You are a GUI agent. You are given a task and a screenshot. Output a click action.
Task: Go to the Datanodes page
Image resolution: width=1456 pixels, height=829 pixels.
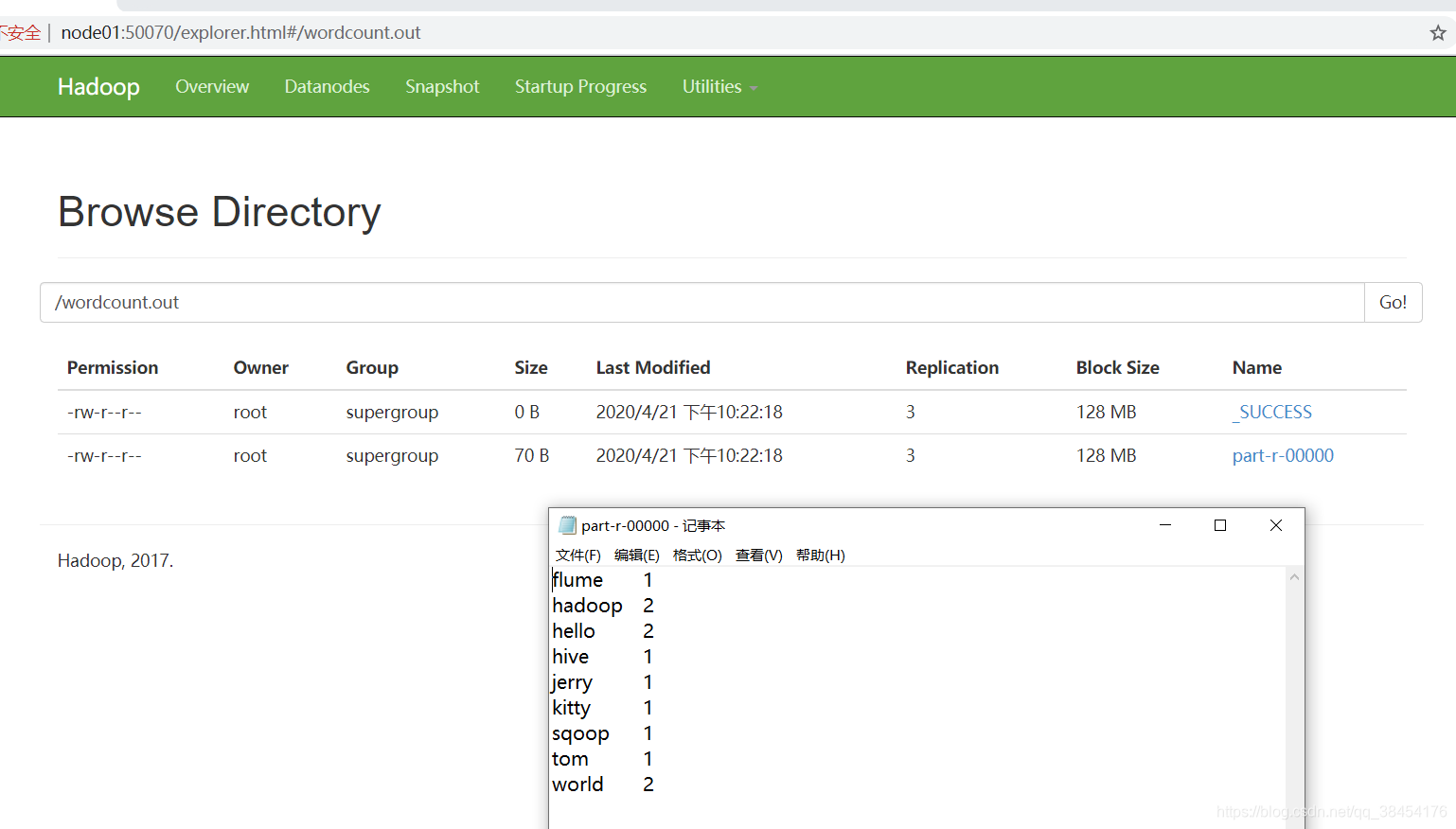click(x=327, y=86)
